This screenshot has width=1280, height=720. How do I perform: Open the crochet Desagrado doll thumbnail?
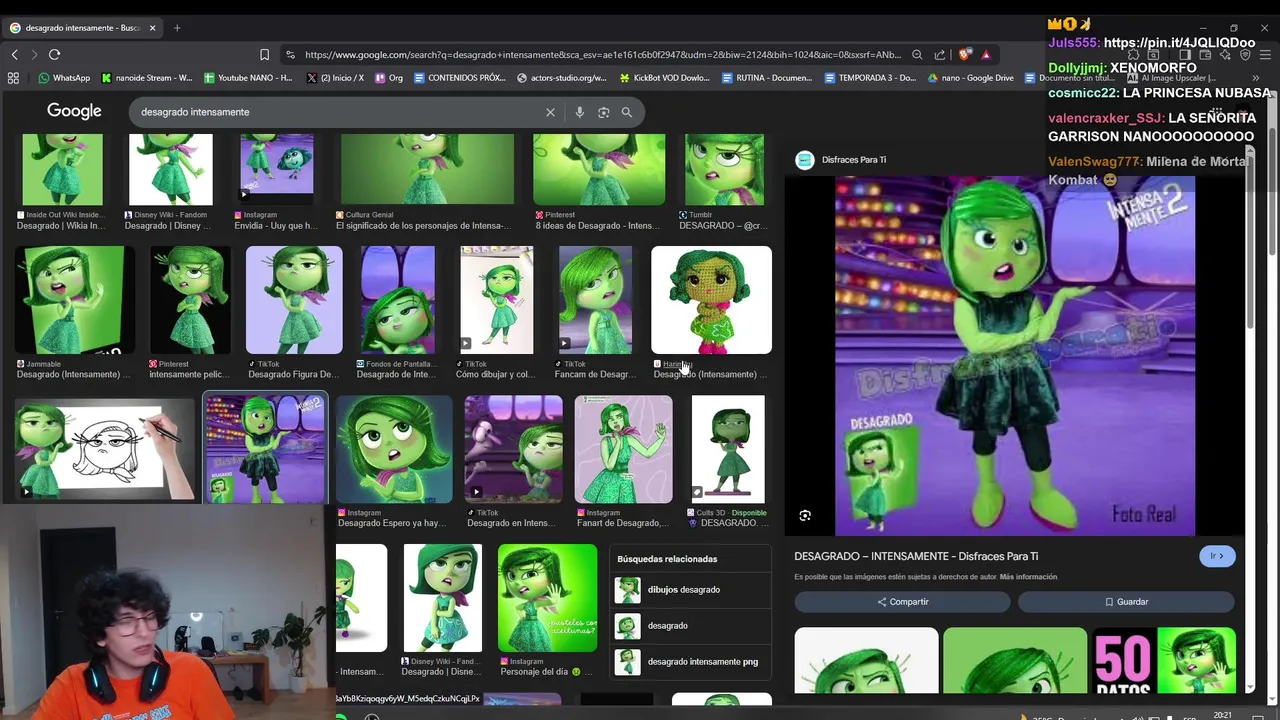pyautogui.click(x=711, y=300)
